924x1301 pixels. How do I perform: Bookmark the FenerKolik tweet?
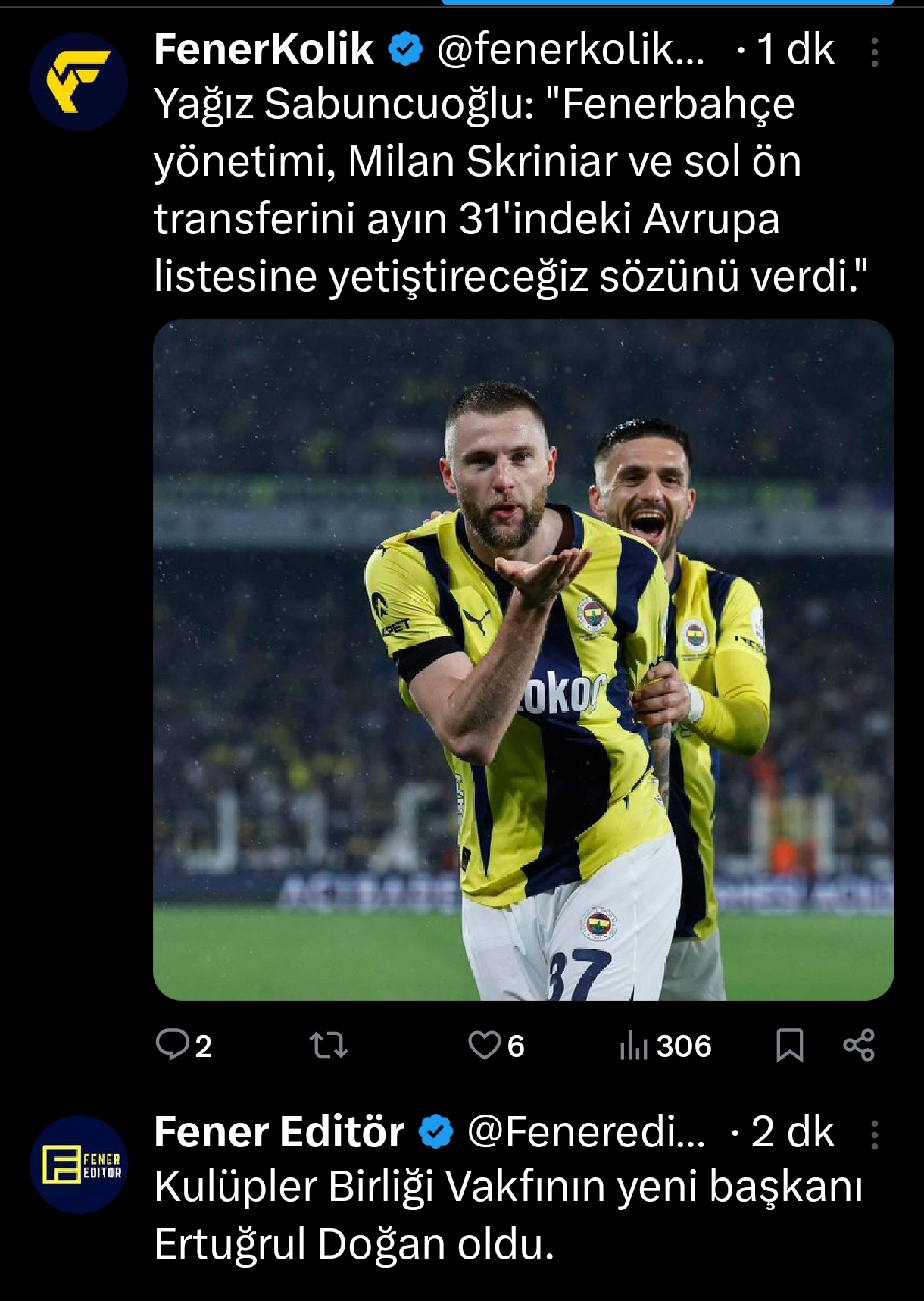[x=790, y=1046]
